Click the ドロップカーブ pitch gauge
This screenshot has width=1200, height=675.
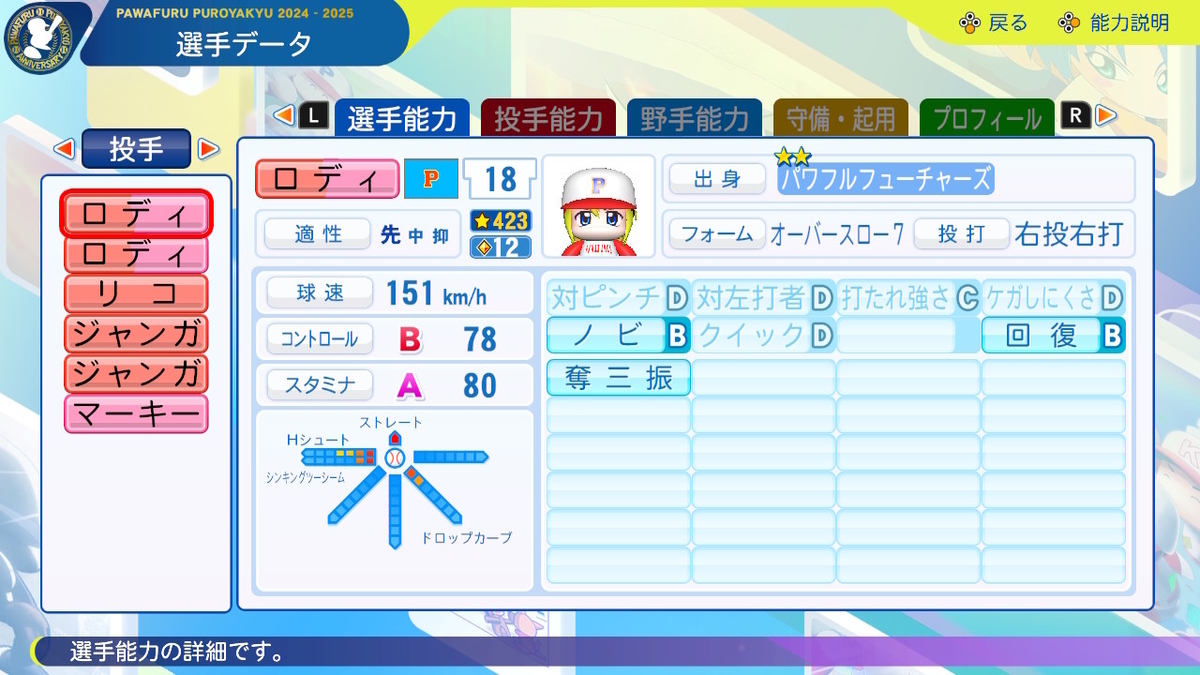click(432, 495)
